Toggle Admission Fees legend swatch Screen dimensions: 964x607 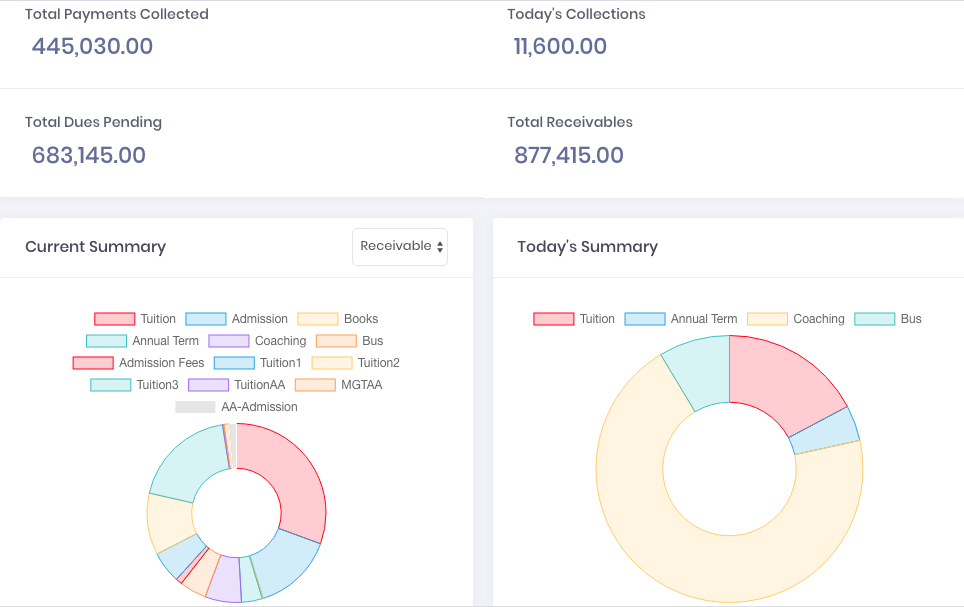tap(93, 363)
